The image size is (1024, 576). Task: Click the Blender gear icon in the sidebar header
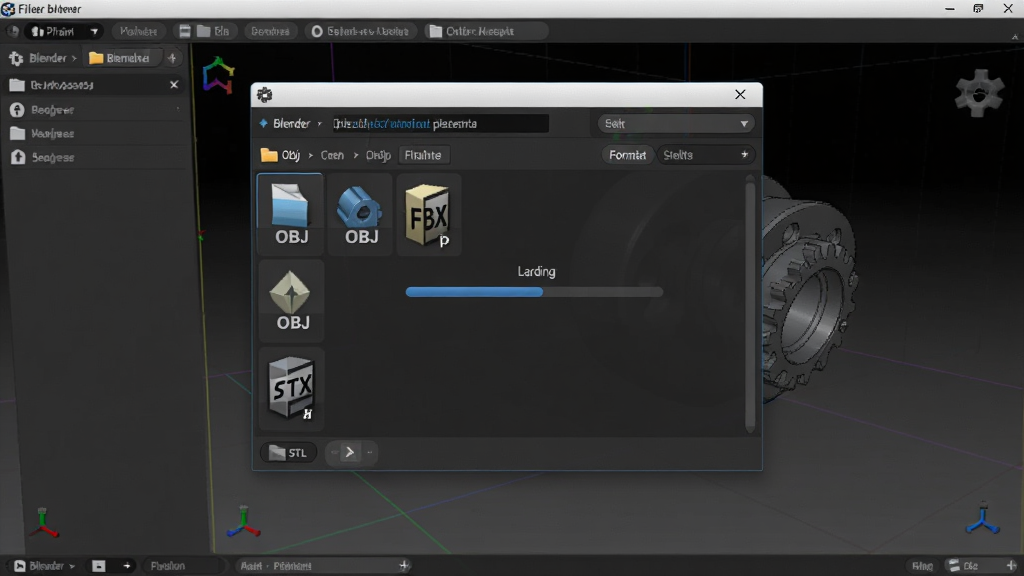coord(16,58)
